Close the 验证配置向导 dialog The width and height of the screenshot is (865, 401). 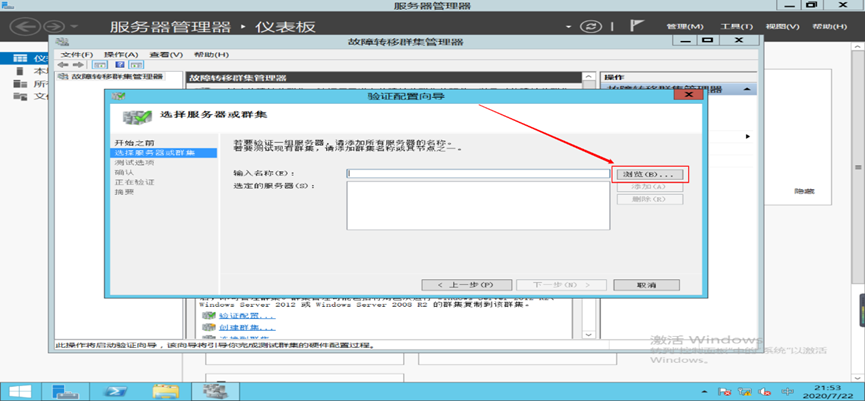click(688, 95)
